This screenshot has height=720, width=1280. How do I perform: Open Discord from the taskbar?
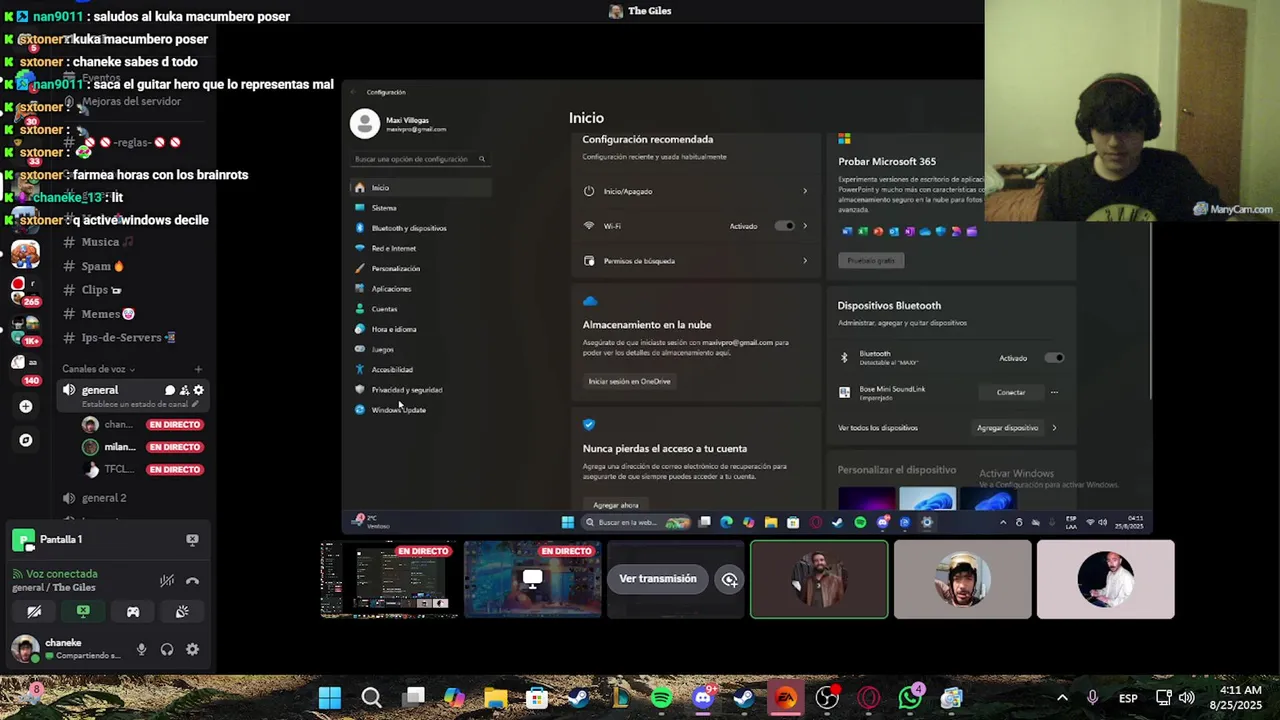click(703, 698)
